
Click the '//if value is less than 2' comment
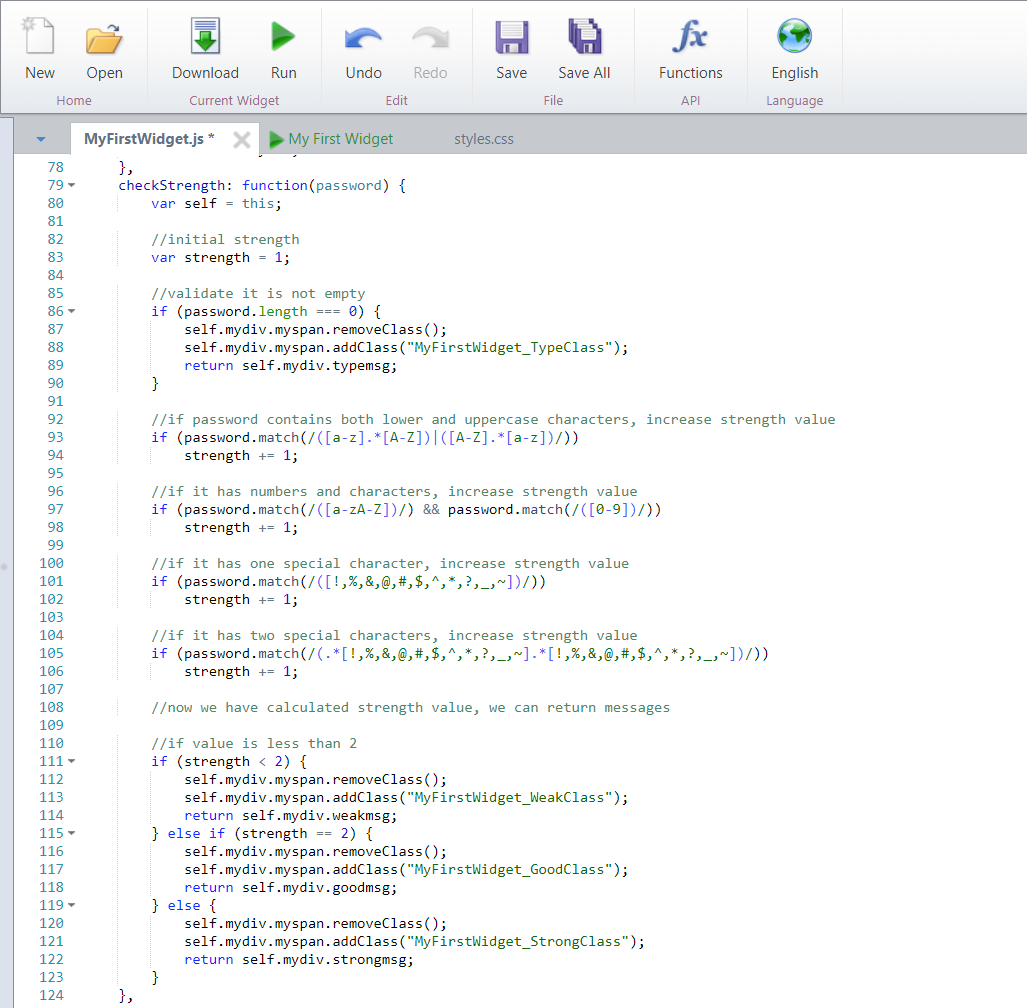point(254,743)
